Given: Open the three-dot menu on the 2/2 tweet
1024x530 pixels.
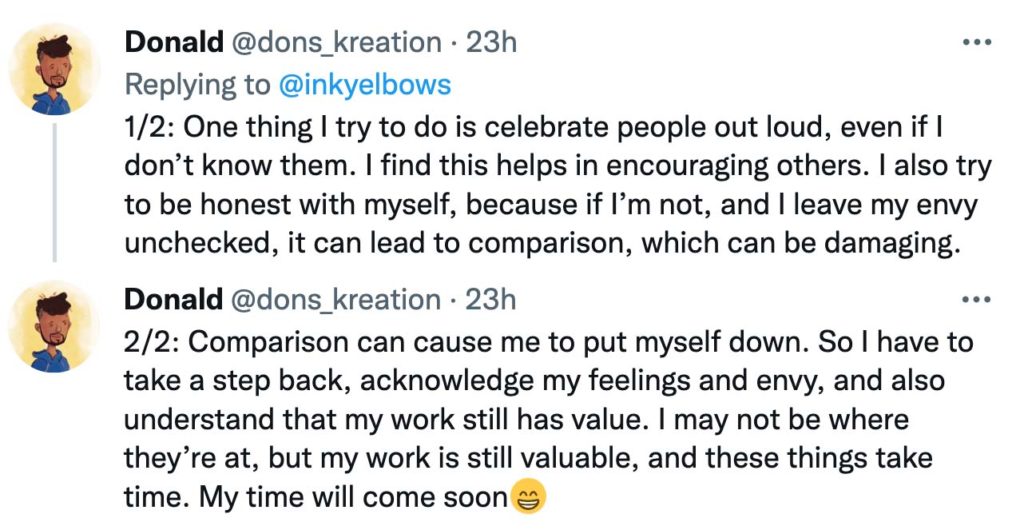Looking at the screenshot, I should click(977, 300).
